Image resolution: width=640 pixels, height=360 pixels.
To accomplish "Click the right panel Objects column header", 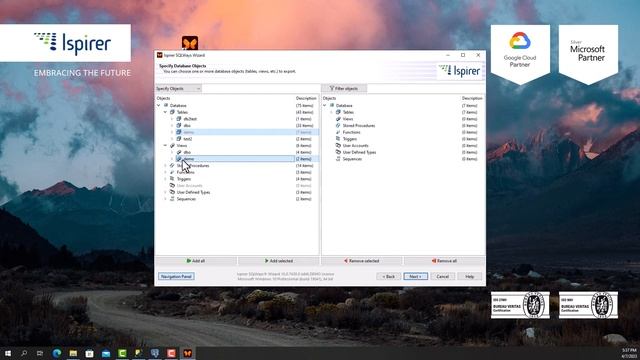I will point(329,98).
